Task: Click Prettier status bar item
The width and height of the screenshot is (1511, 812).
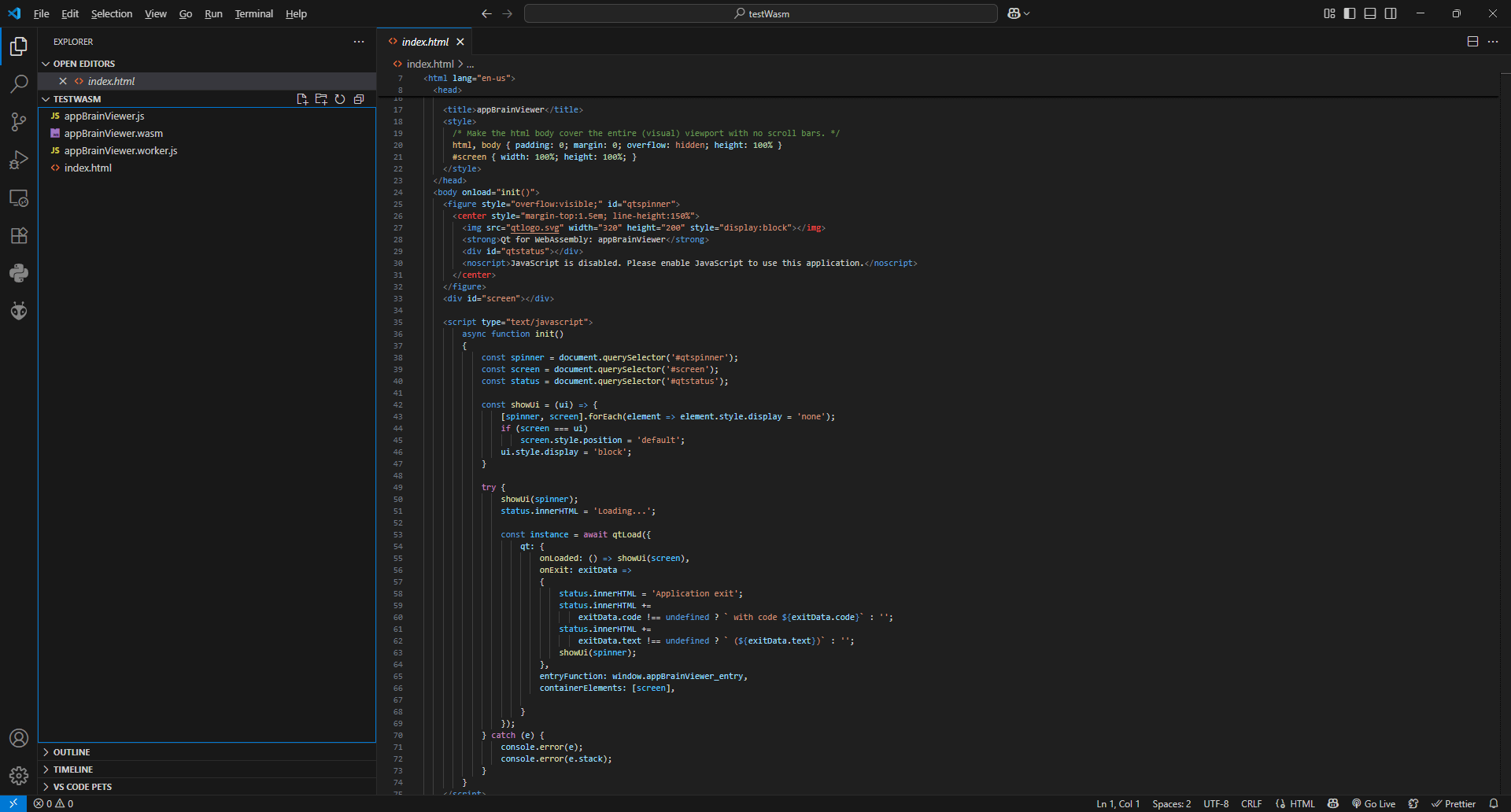Action: (1454, 803)
